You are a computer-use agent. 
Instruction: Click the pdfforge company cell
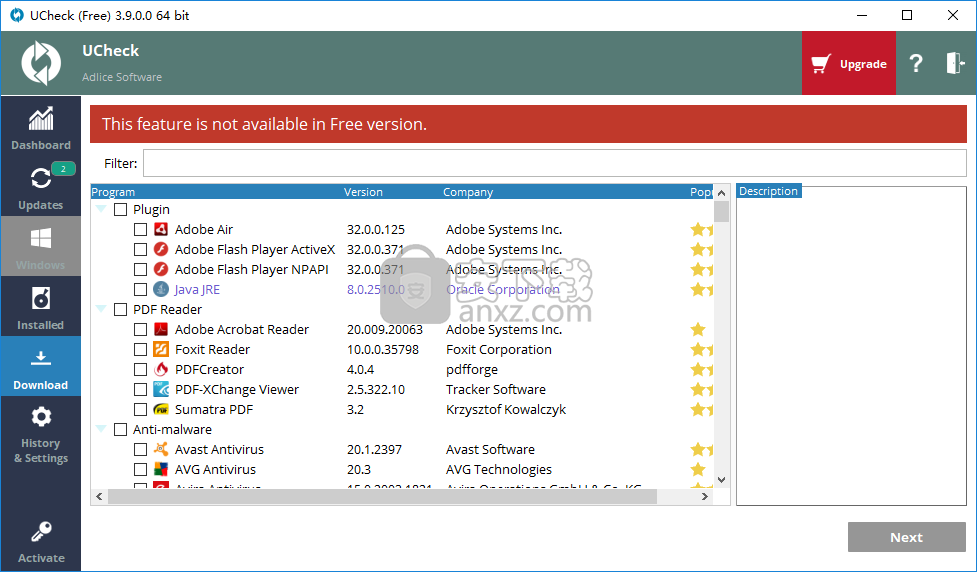472,369
